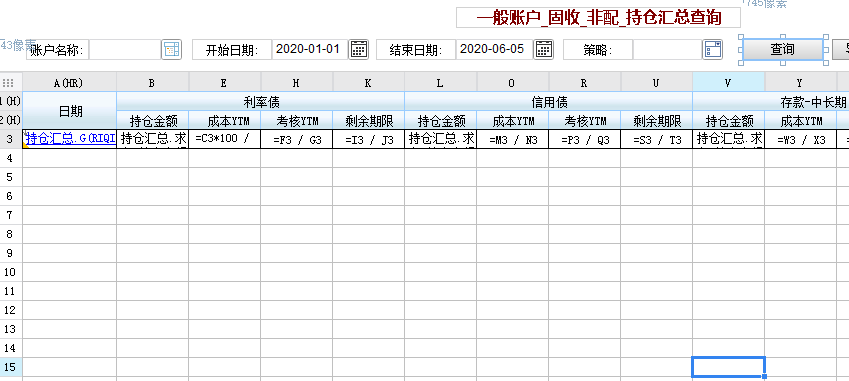The height and width of the screenshot is (381, 849).
Task: Open the 持仓汇总.G(RIQI) link cell
Action: click(x=70, y=139)
